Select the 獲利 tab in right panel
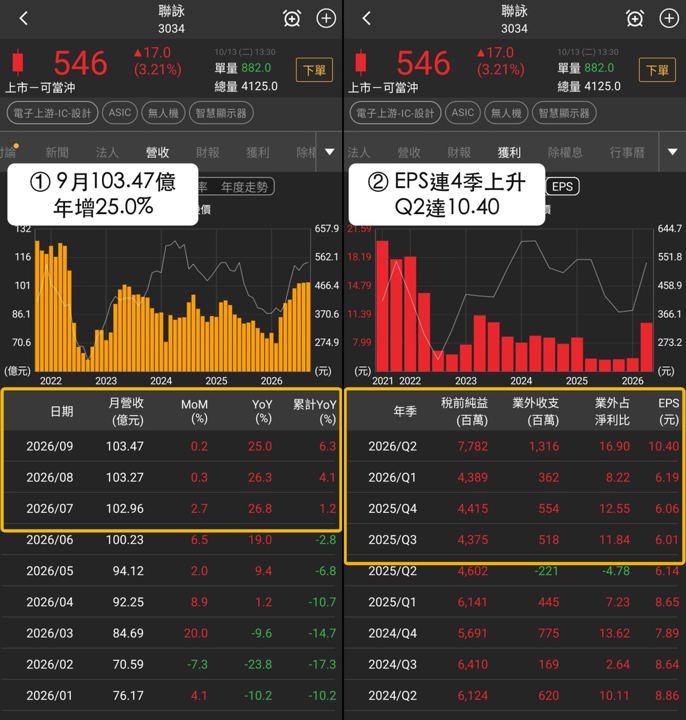The height and width of the screenshot is (720, 686). tap(509, 152)
